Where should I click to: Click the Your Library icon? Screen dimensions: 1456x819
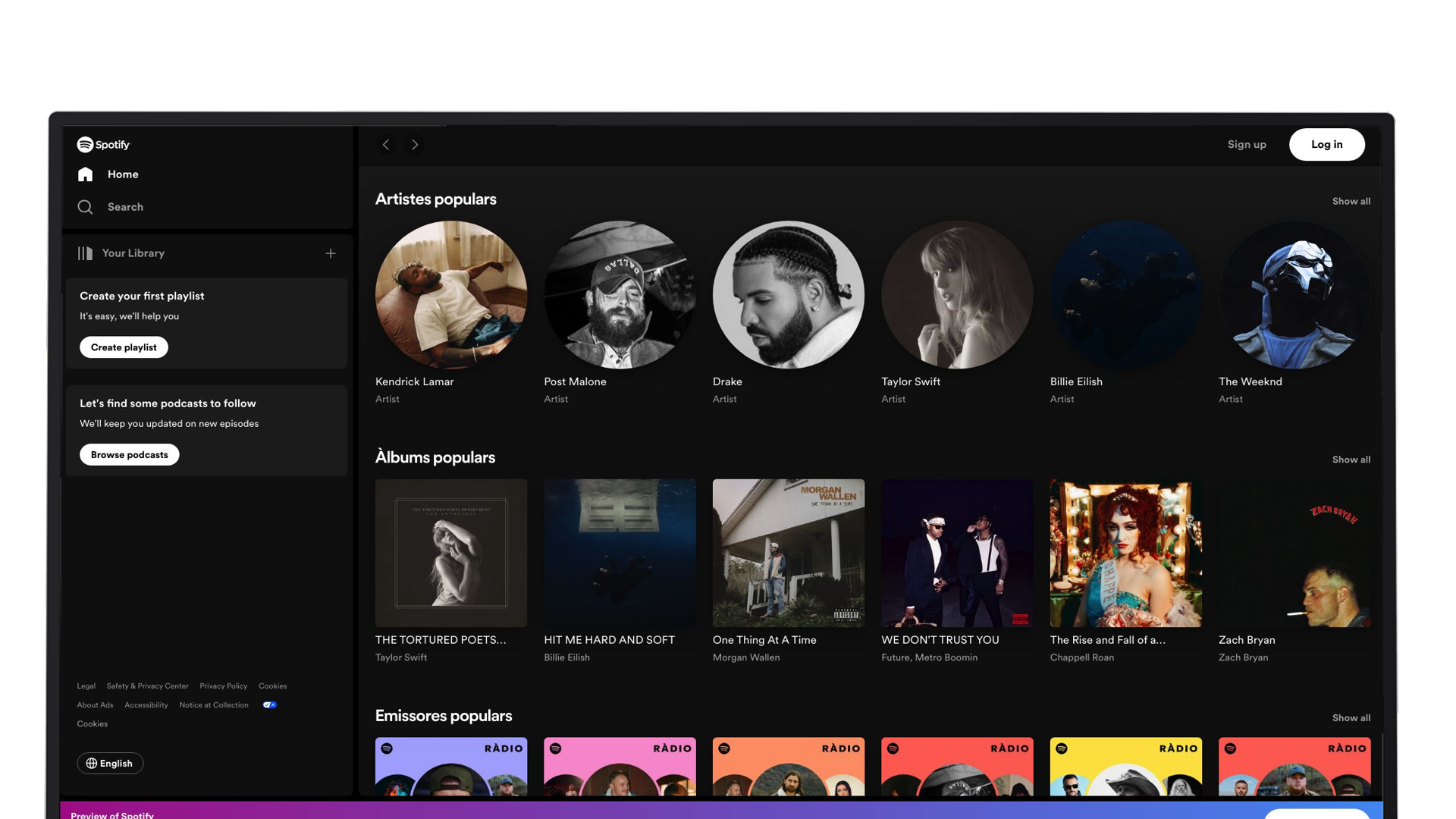point(85,253)
